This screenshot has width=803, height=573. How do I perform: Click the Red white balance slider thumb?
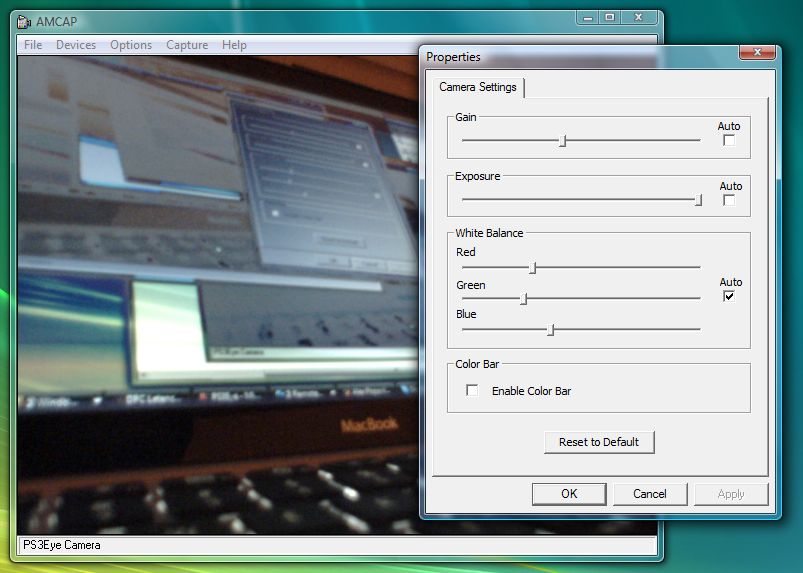pyautogui.click(x=533, y=268)
